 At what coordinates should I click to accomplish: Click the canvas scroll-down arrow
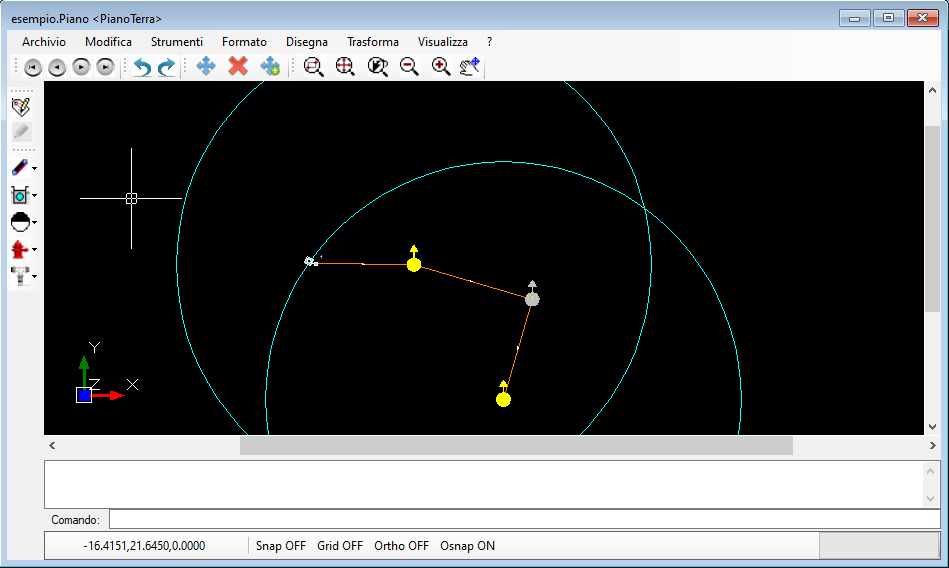932,427
